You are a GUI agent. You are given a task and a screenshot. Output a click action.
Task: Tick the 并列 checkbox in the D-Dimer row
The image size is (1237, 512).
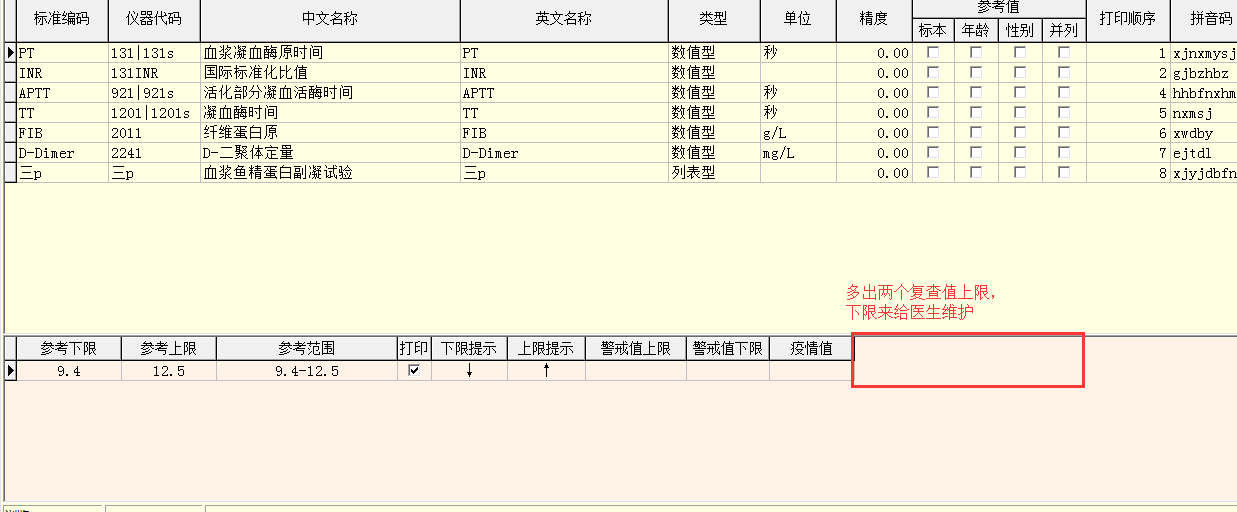point(1064,152)
